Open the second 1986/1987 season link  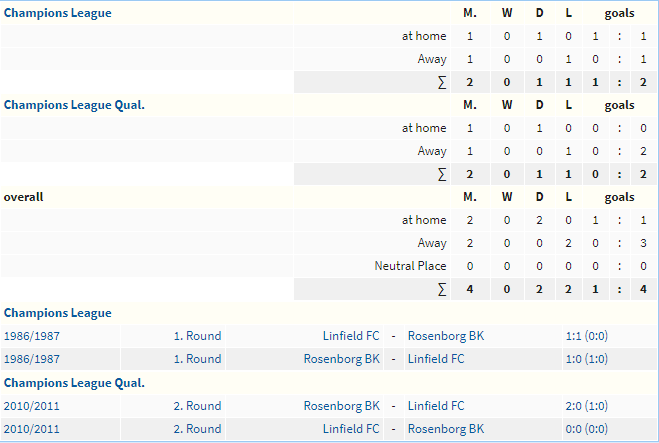pos(32,359)
